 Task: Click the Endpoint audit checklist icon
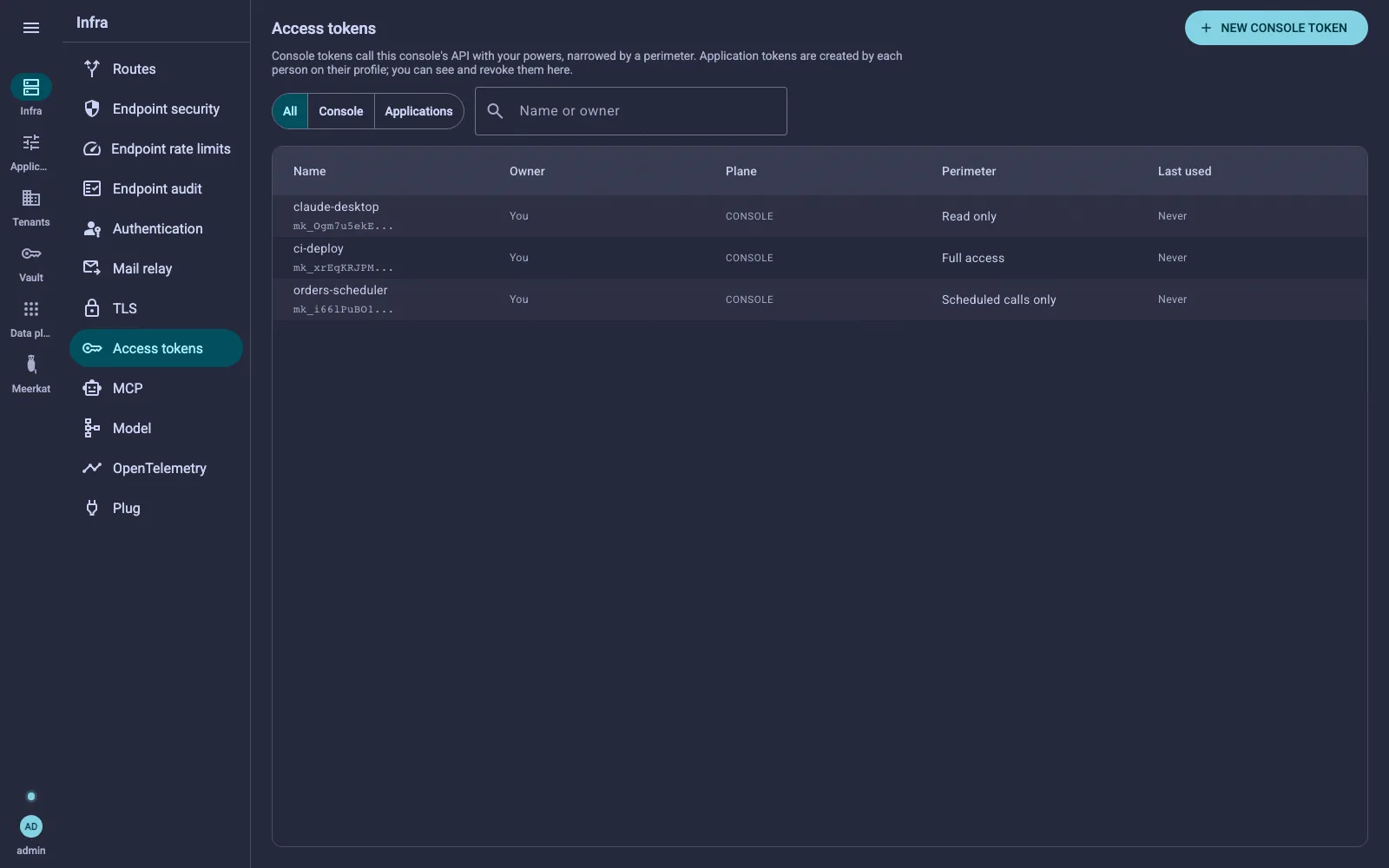[92, 188]
